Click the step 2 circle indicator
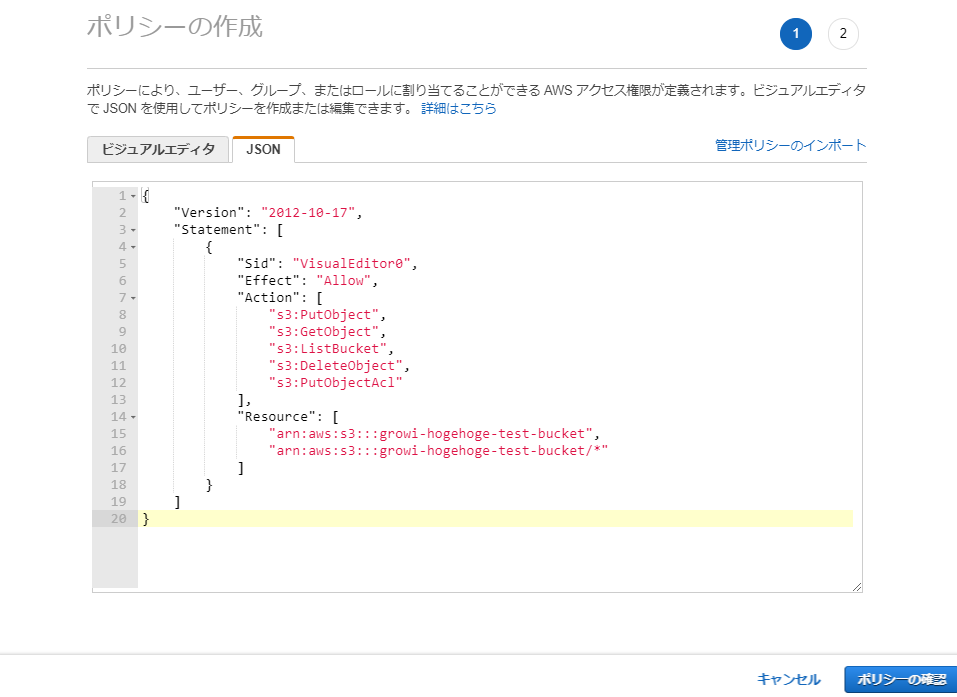 (842, 33)
